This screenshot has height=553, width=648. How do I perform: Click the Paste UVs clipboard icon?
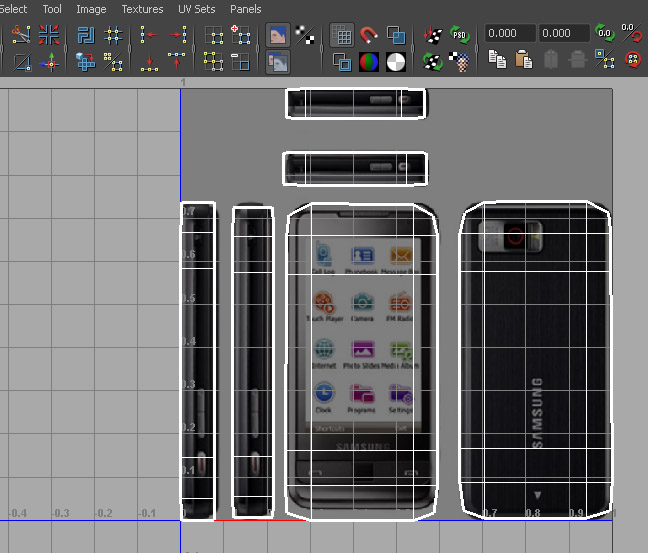click(x=524, y=59)
